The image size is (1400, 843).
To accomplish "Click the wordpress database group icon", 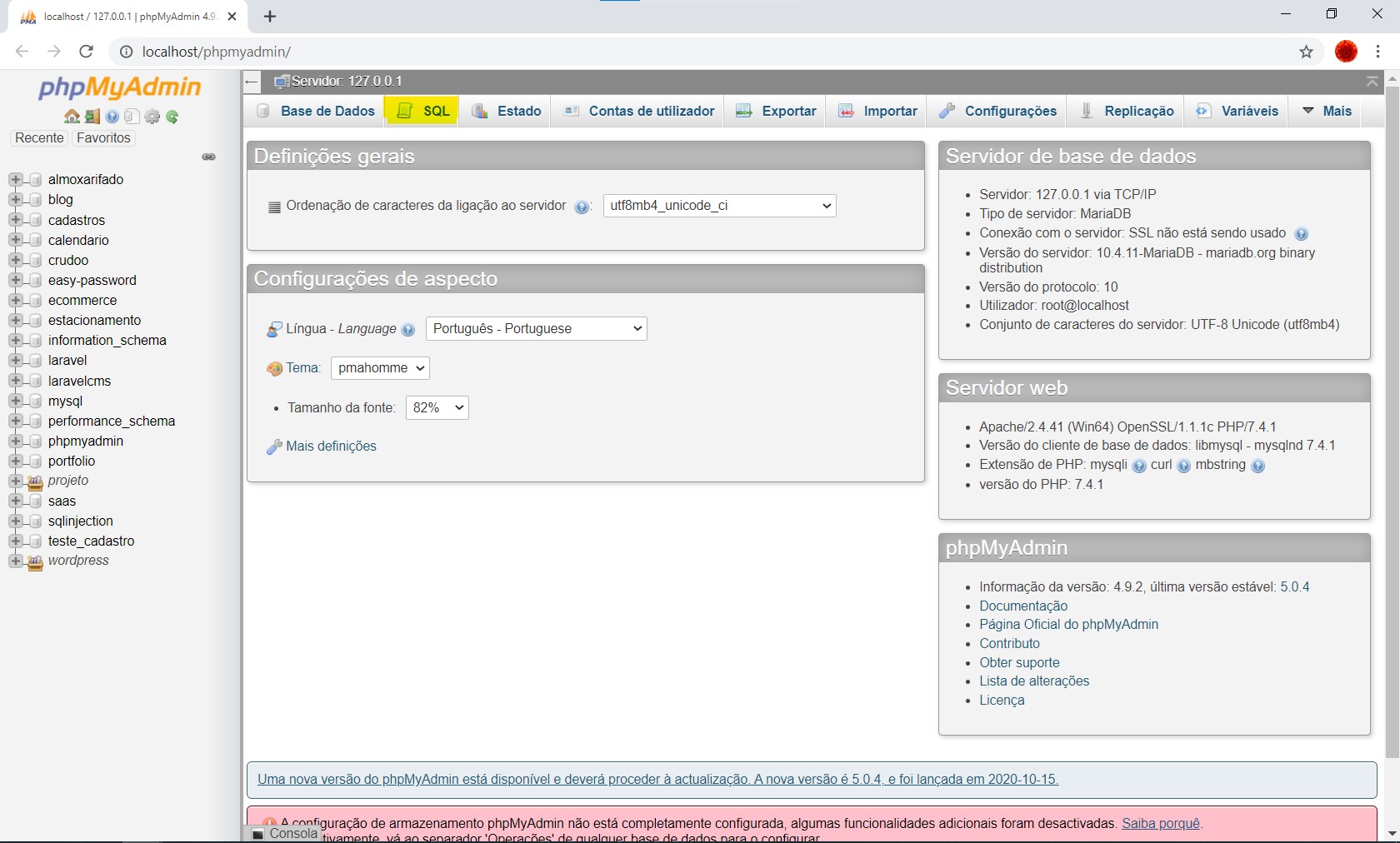I will [35, 561].
